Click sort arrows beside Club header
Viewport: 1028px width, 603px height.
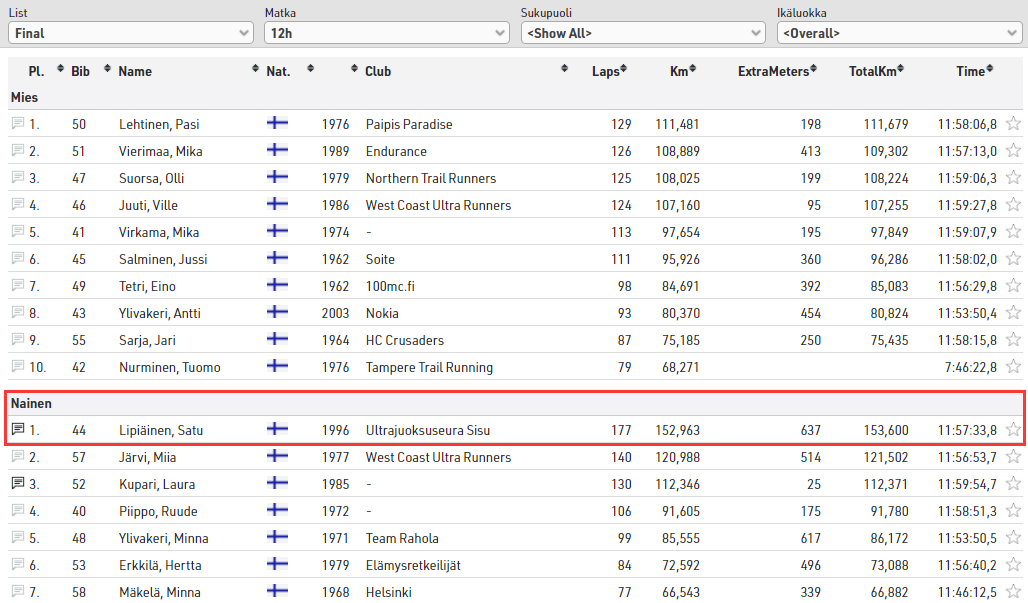coord(565,70)
